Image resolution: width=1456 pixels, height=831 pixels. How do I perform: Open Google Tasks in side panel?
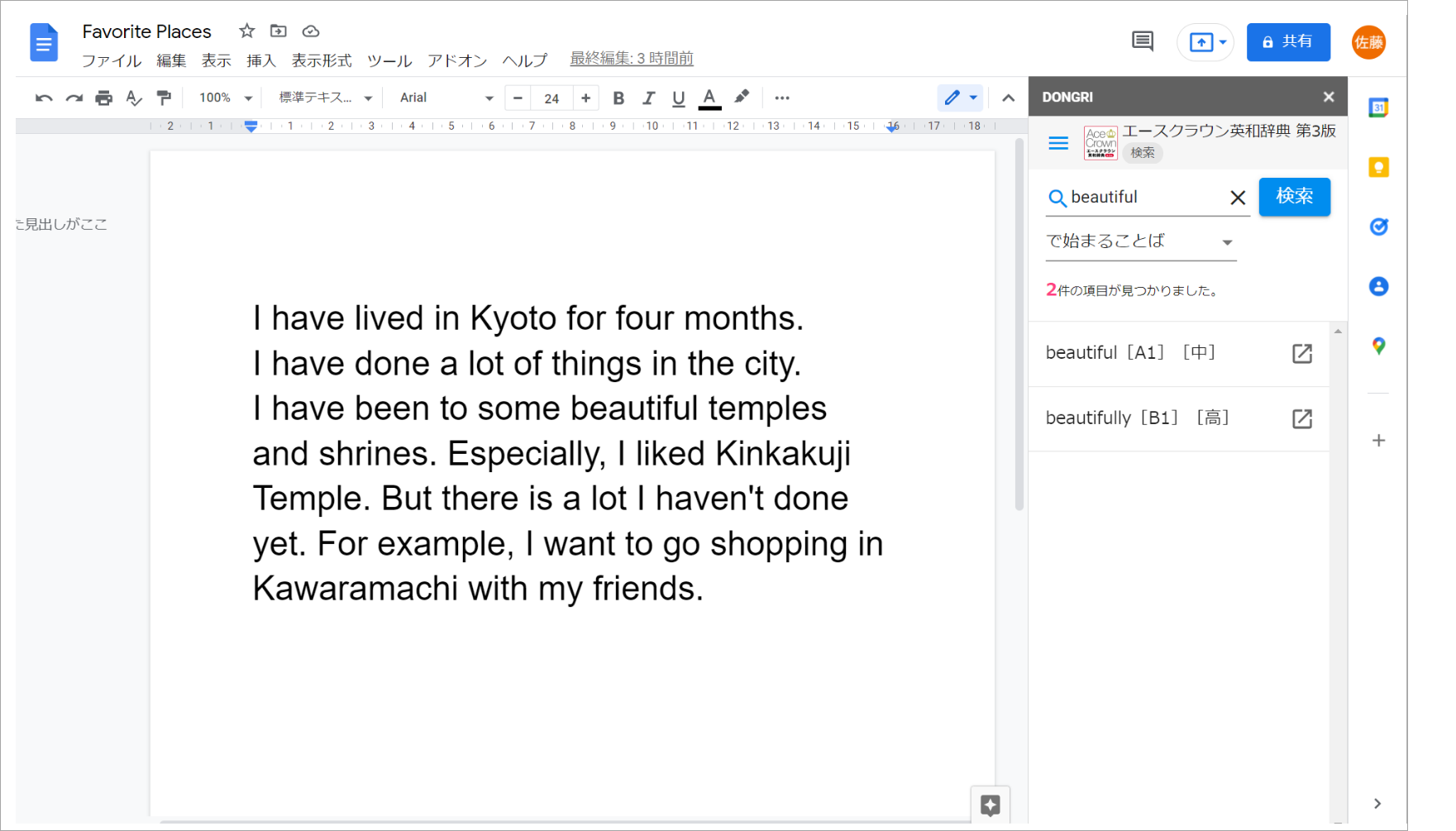point(1378,227)
